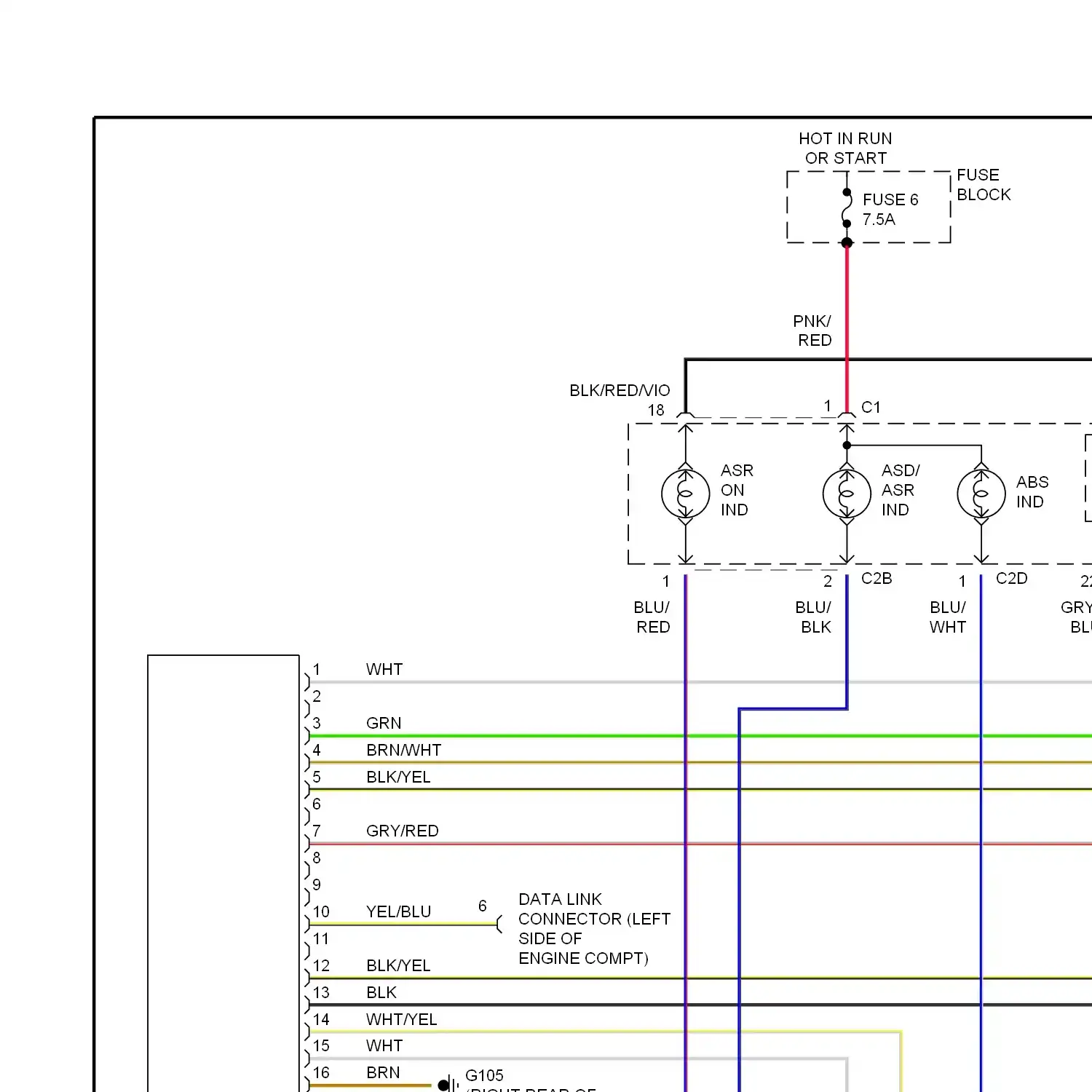Image resolution: width=1092 pixels, height=1092 pixels.
Task: Select the 'BLU/WHT' wire label
Action: [948, 617]
